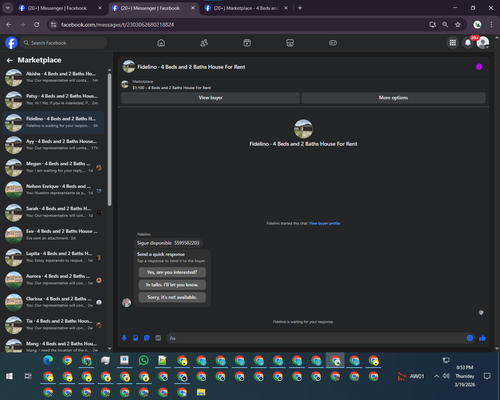Open the Akisha conversation

[53, 77]
